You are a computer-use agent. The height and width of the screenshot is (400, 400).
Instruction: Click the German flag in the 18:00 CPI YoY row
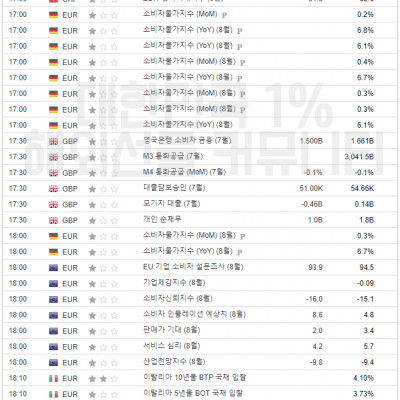[x=53, y=252]
